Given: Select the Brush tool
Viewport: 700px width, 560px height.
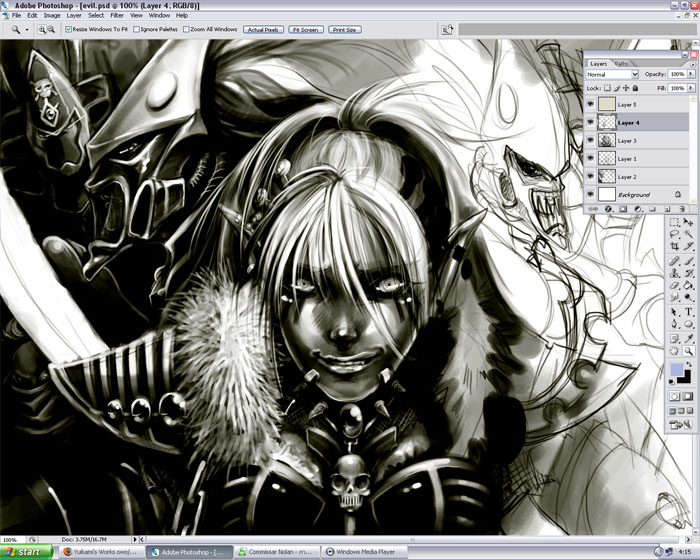Looking at the screenshot, I should pos(688,261).
